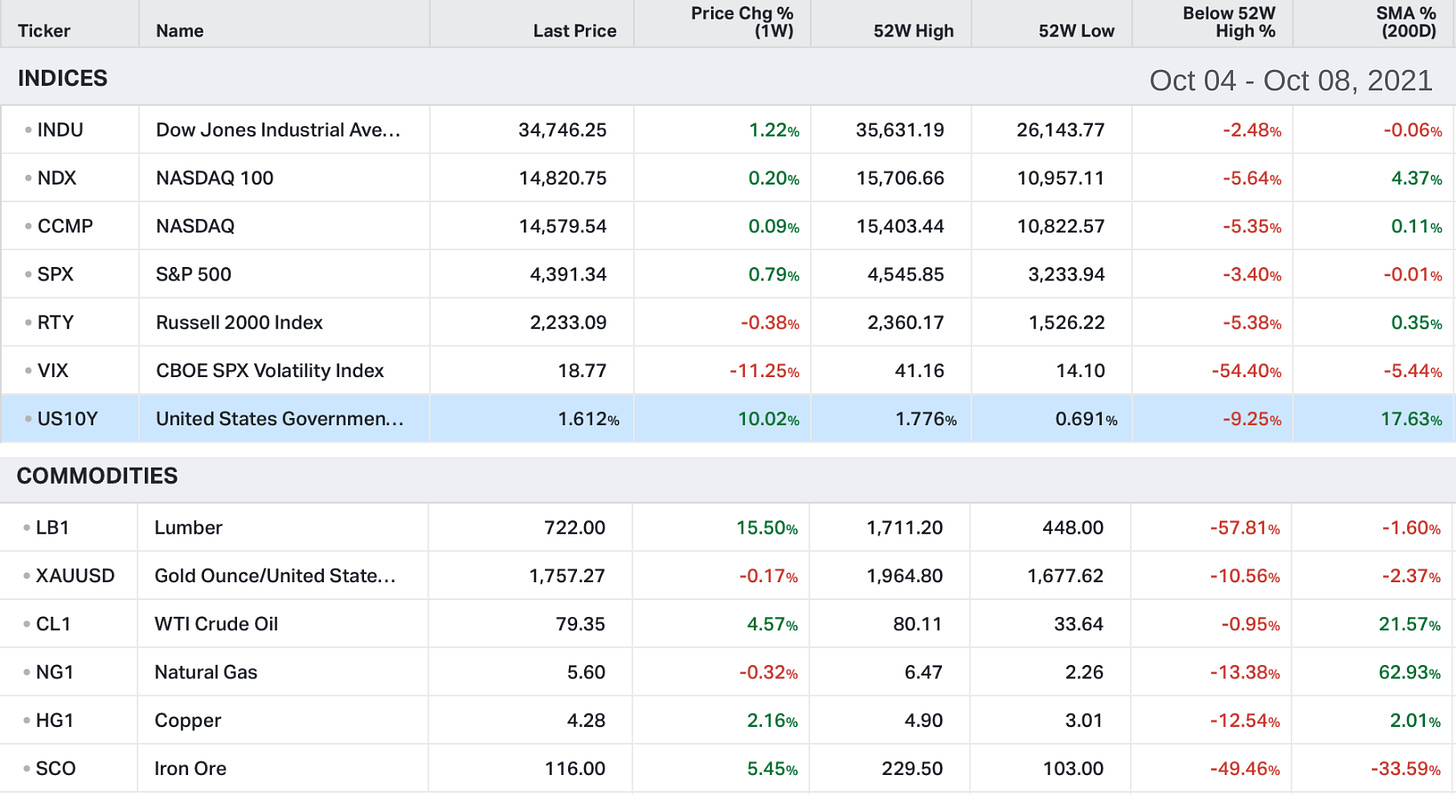Sort by Name column header
Image resolution: width=1456 pixels, height=805 pixels.
[x=180, y=31]
